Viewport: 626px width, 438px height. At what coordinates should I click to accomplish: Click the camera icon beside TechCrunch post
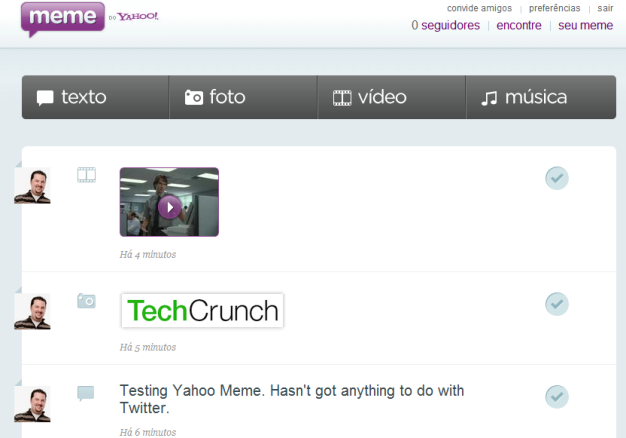[x=87, y=300]
